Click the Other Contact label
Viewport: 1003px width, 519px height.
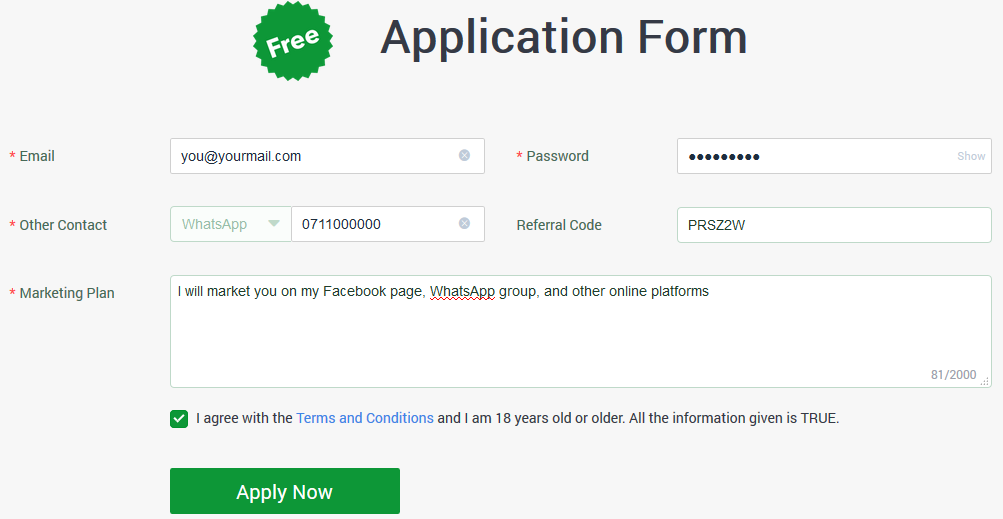point(63,225)
